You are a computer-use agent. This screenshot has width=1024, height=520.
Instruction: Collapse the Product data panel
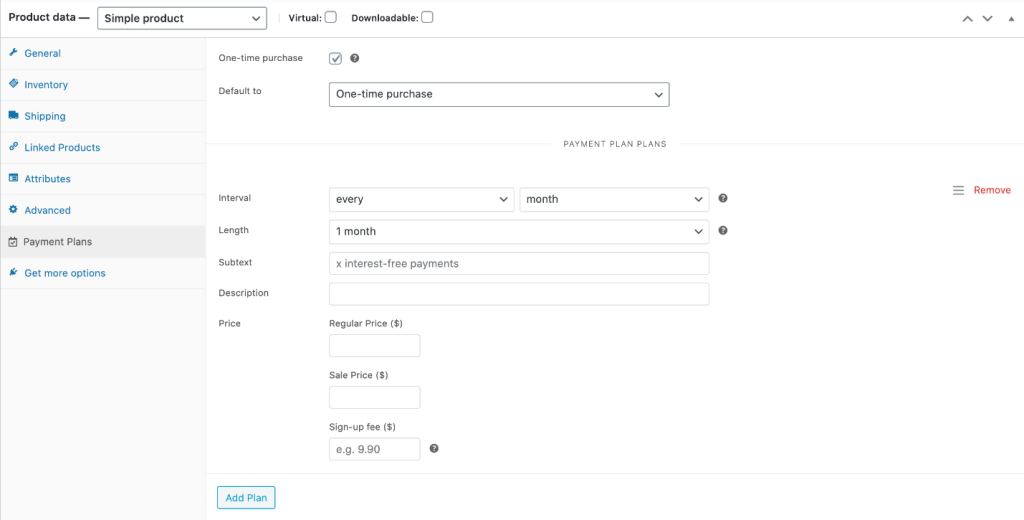click(1012, 18)
